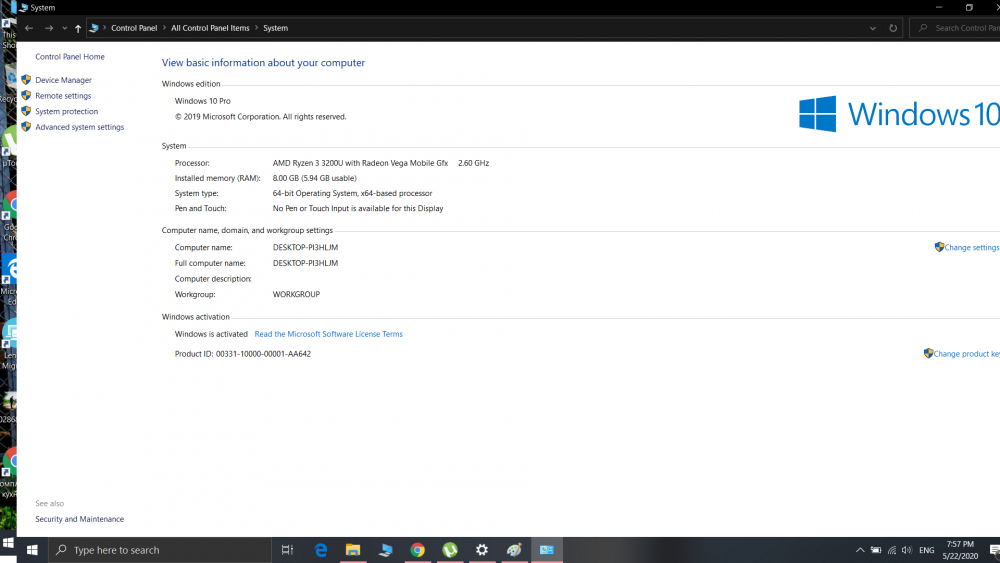Image resolution: width=1000 pixels, height=563 pixels.
Task: Expand the chevron after All Control Panel Items
Action: click(256, 28)
